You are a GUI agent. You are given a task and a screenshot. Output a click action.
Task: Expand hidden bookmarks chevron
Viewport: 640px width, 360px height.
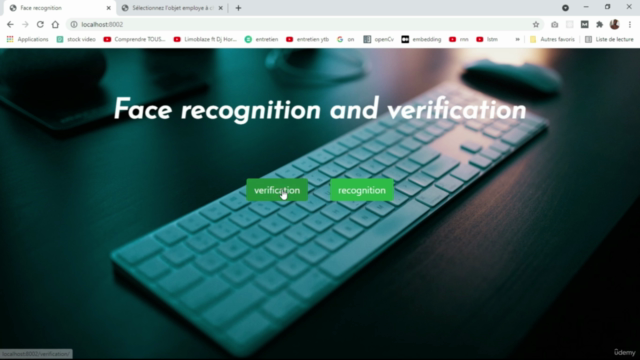click(518, 39)
